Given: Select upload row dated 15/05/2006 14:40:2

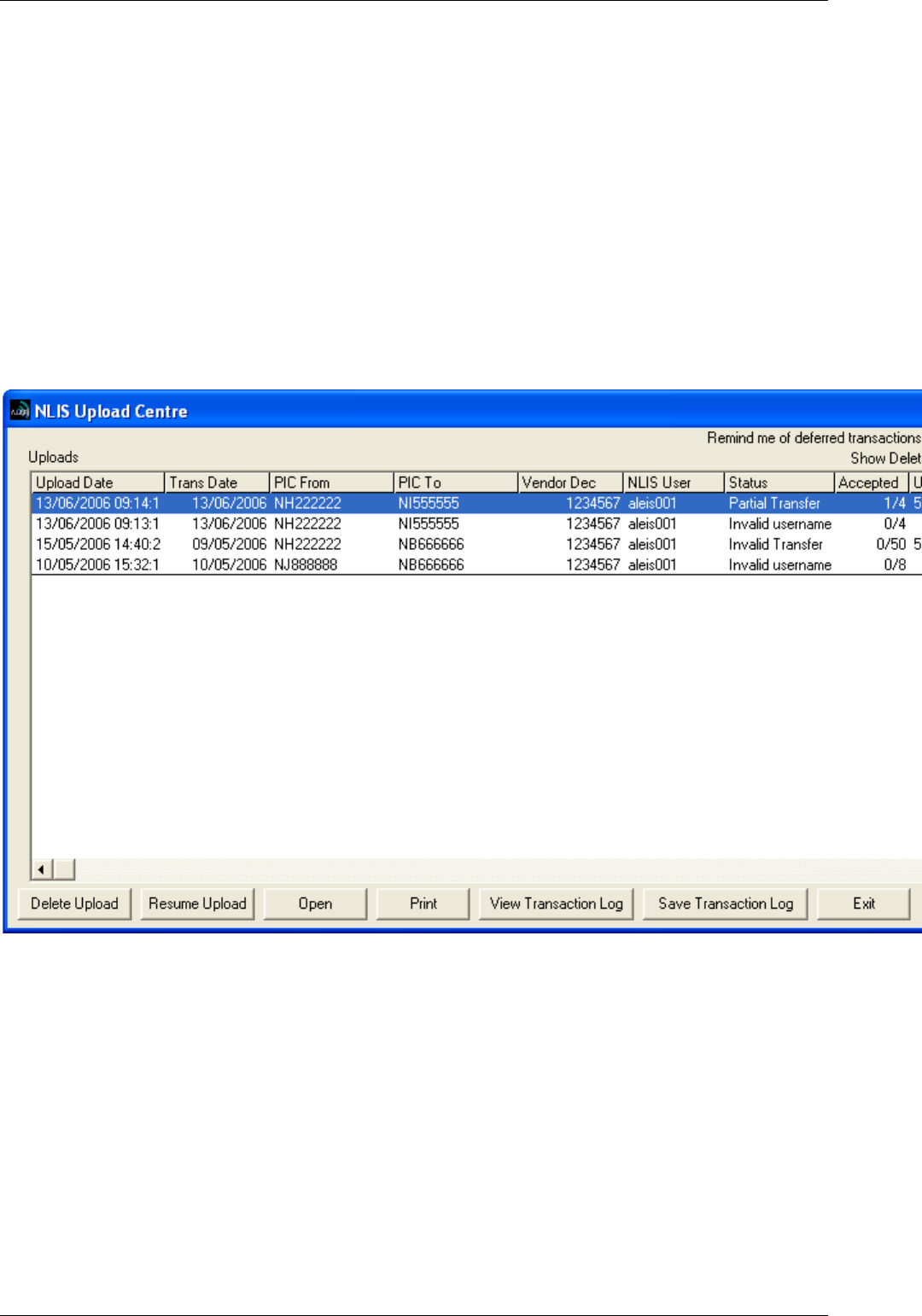Looking at the screenshot, I should pos(476,544).
